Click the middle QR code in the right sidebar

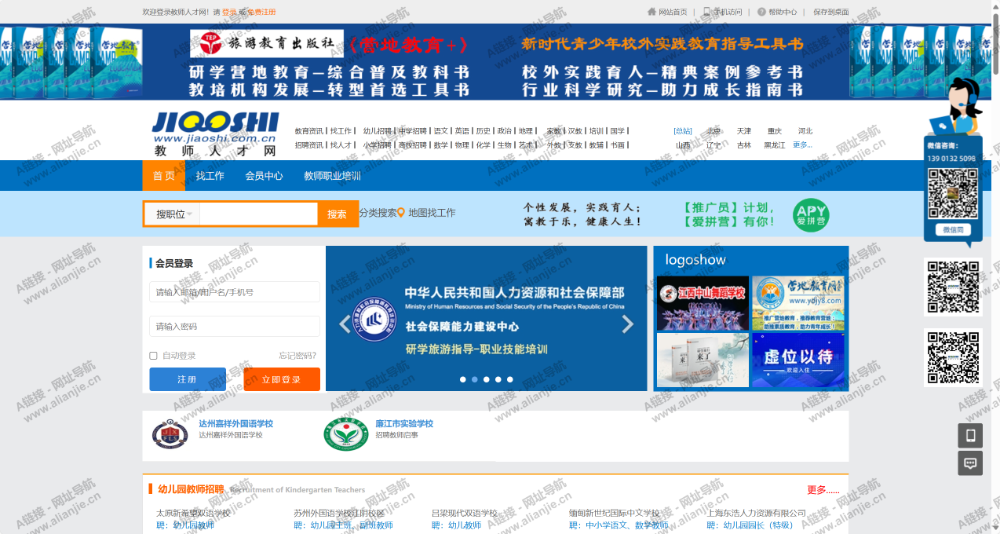click(x=953, y=286)
